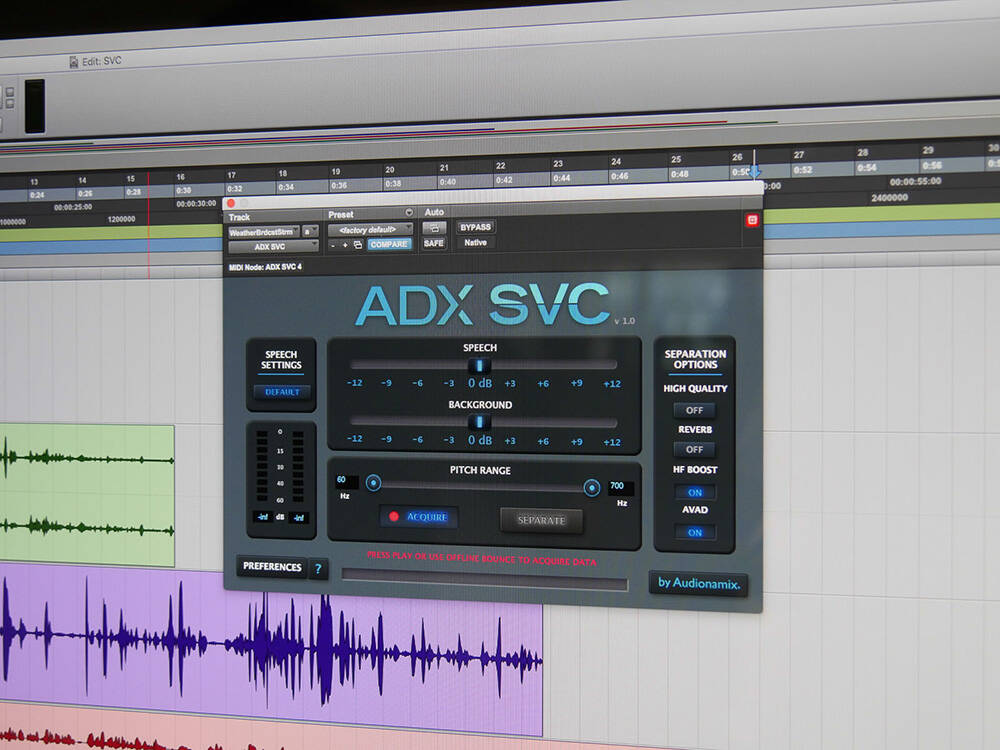Click the 0:36 min:sec ruler mark
Image resolution: width=1000 pixels, height=750 pixels.
(339, 186)
